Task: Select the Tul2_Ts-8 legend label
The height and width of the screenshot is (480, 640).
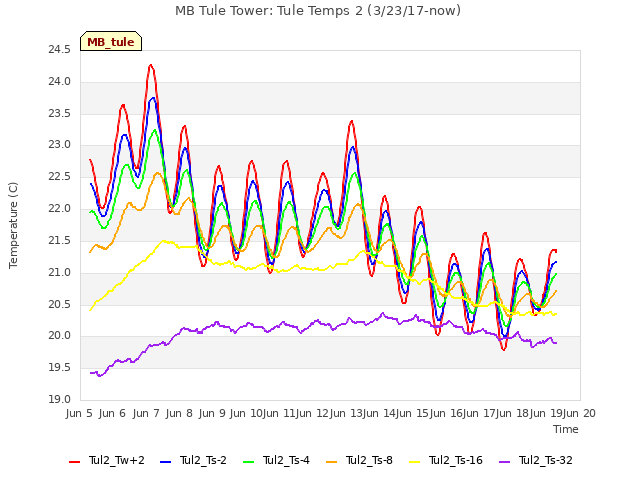Action: pos(369,460)
